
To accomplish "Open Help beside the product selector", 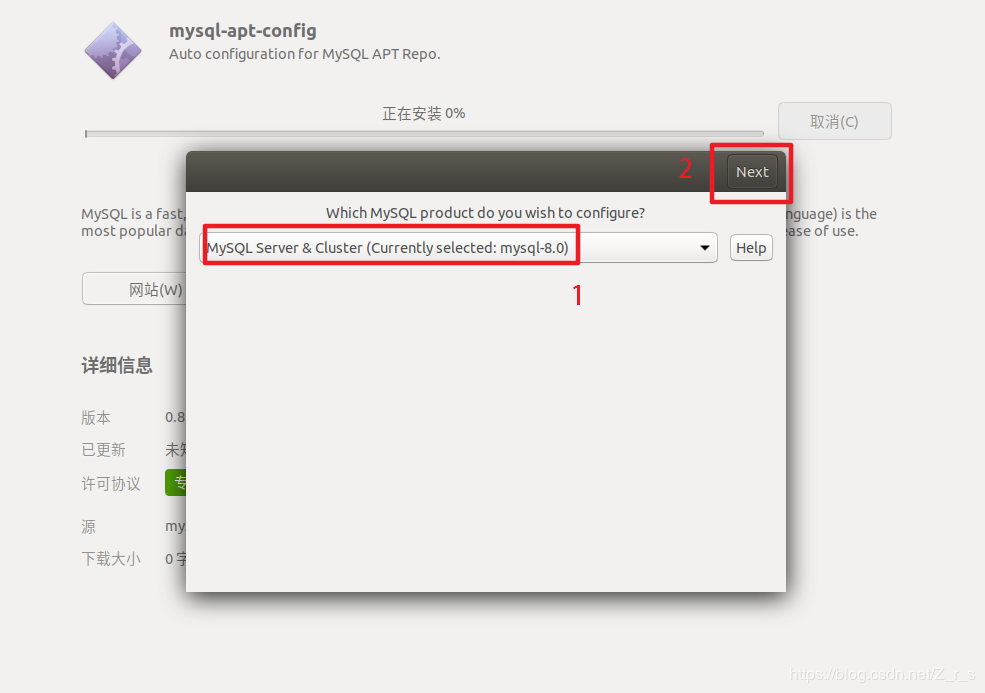I will [751, 248].
